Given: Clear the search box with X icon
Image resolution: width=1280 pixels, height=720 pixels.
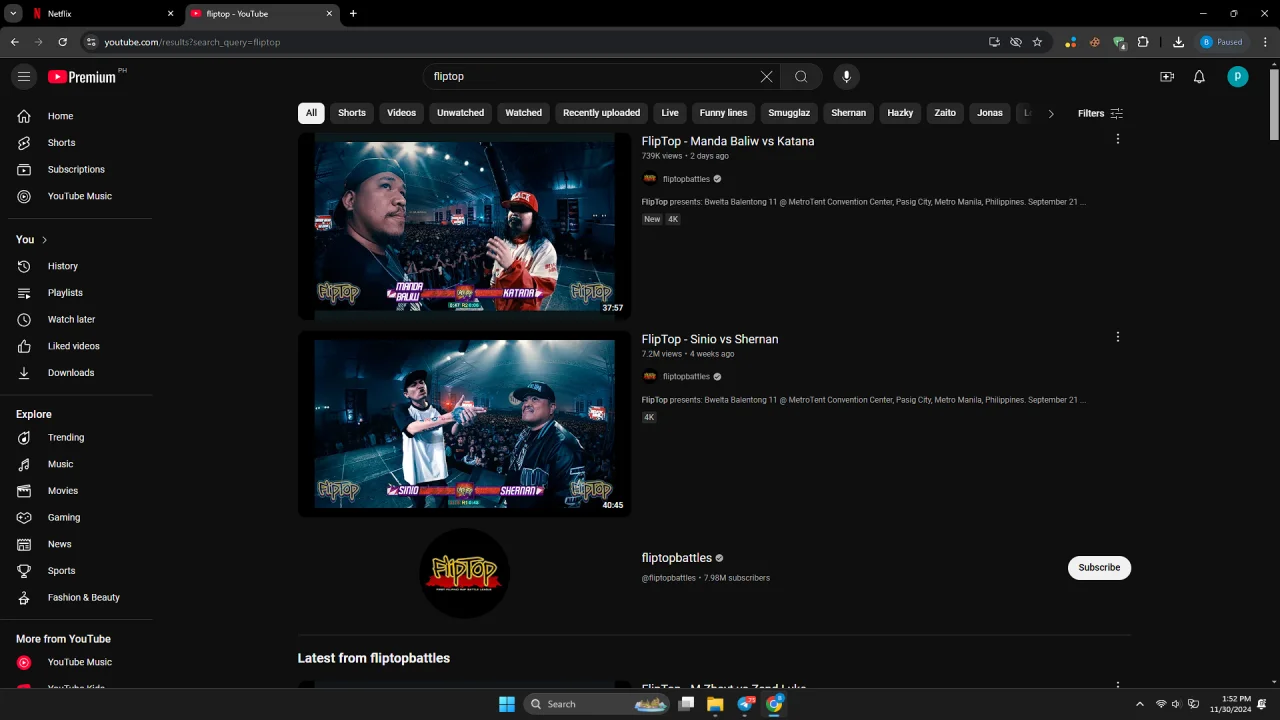Looking at the screenshot, I should point(766,77).
